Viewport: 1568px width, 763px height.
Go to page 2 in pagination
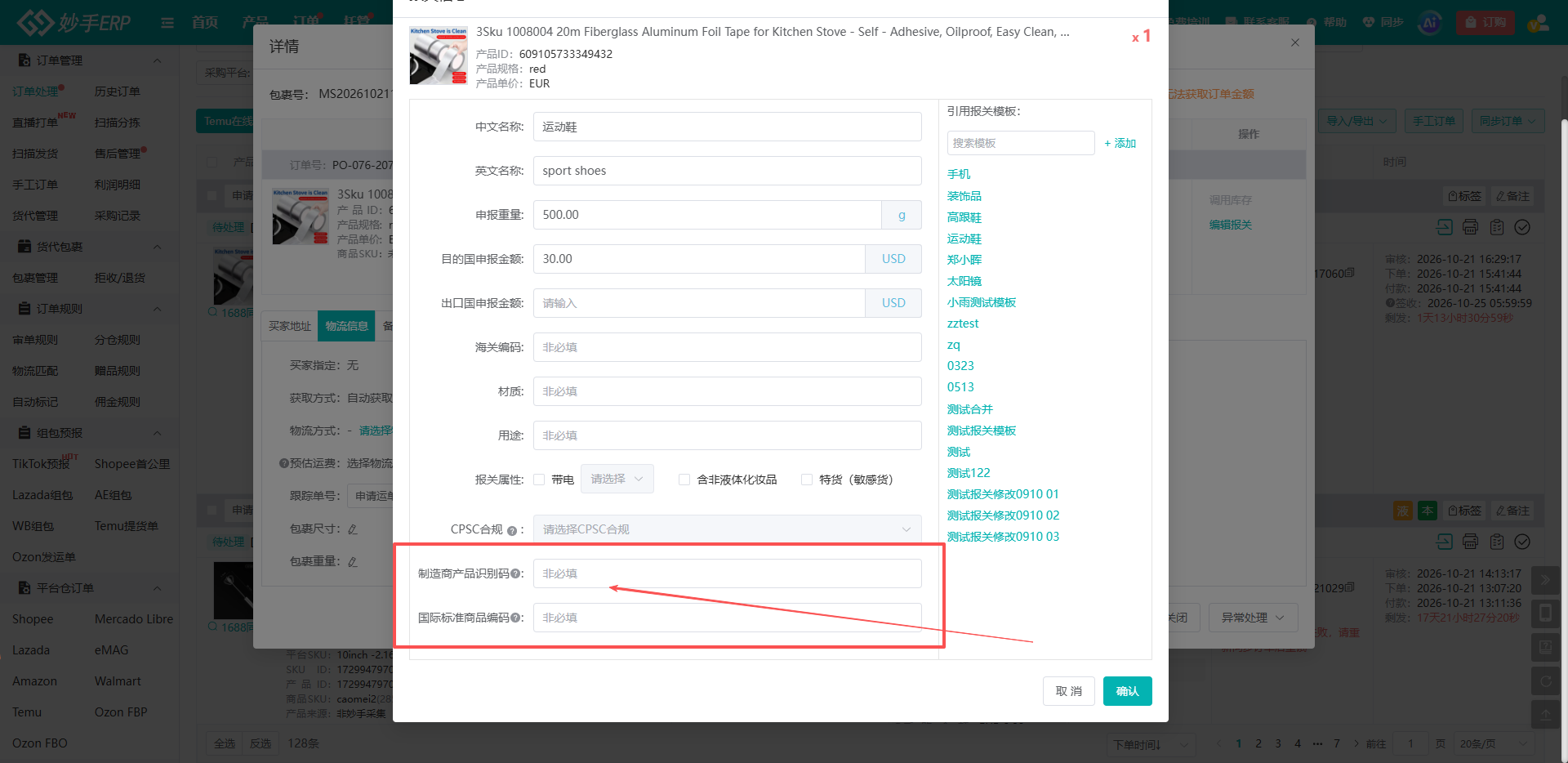1258,743
